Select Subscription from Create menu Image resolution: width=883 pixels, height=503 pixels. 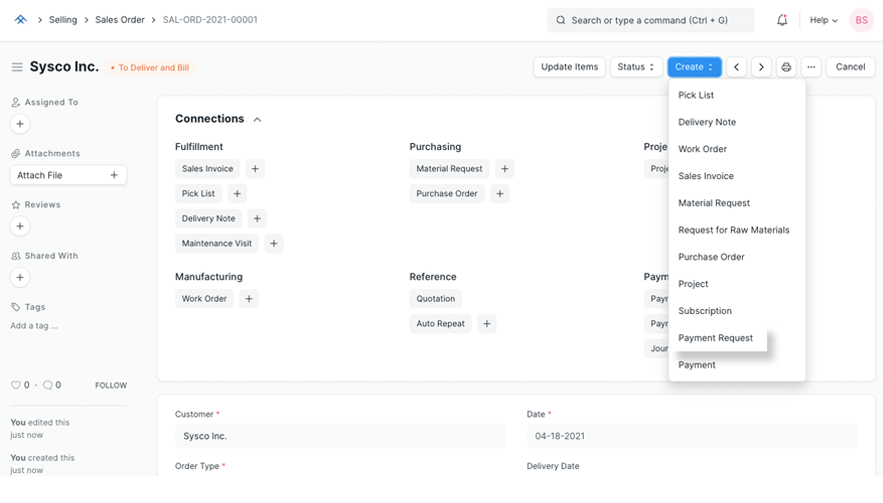[x=705, y=311]
